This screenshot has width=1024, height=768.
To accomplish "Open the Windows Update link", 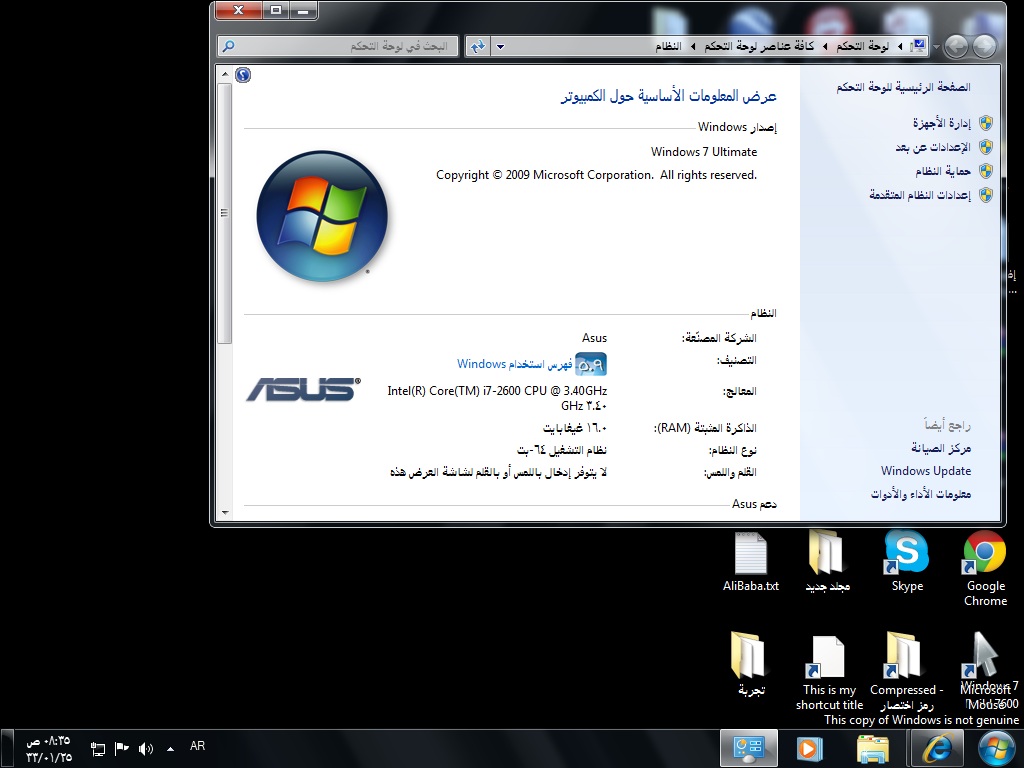I will tap(925, 471).
